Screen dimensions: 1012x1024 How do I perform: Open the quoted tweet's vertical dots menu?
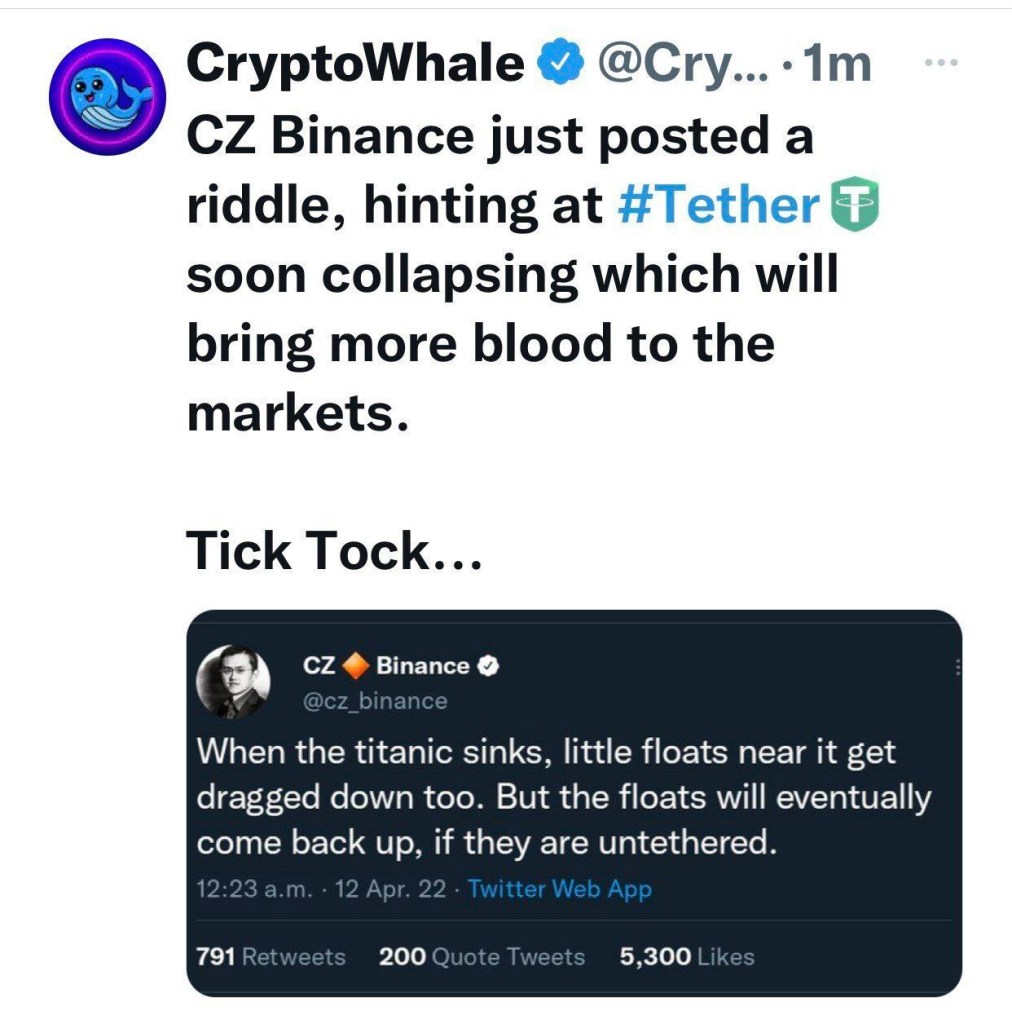957,667
